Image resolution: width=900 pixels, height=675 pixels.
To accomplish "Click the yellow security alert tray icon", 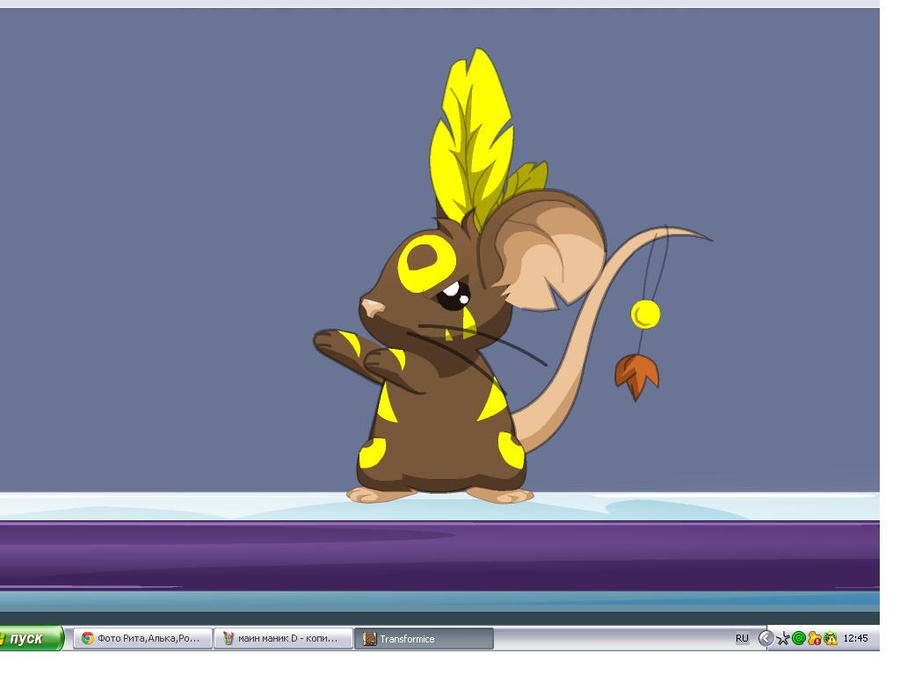I will click(x=814, y=638).
